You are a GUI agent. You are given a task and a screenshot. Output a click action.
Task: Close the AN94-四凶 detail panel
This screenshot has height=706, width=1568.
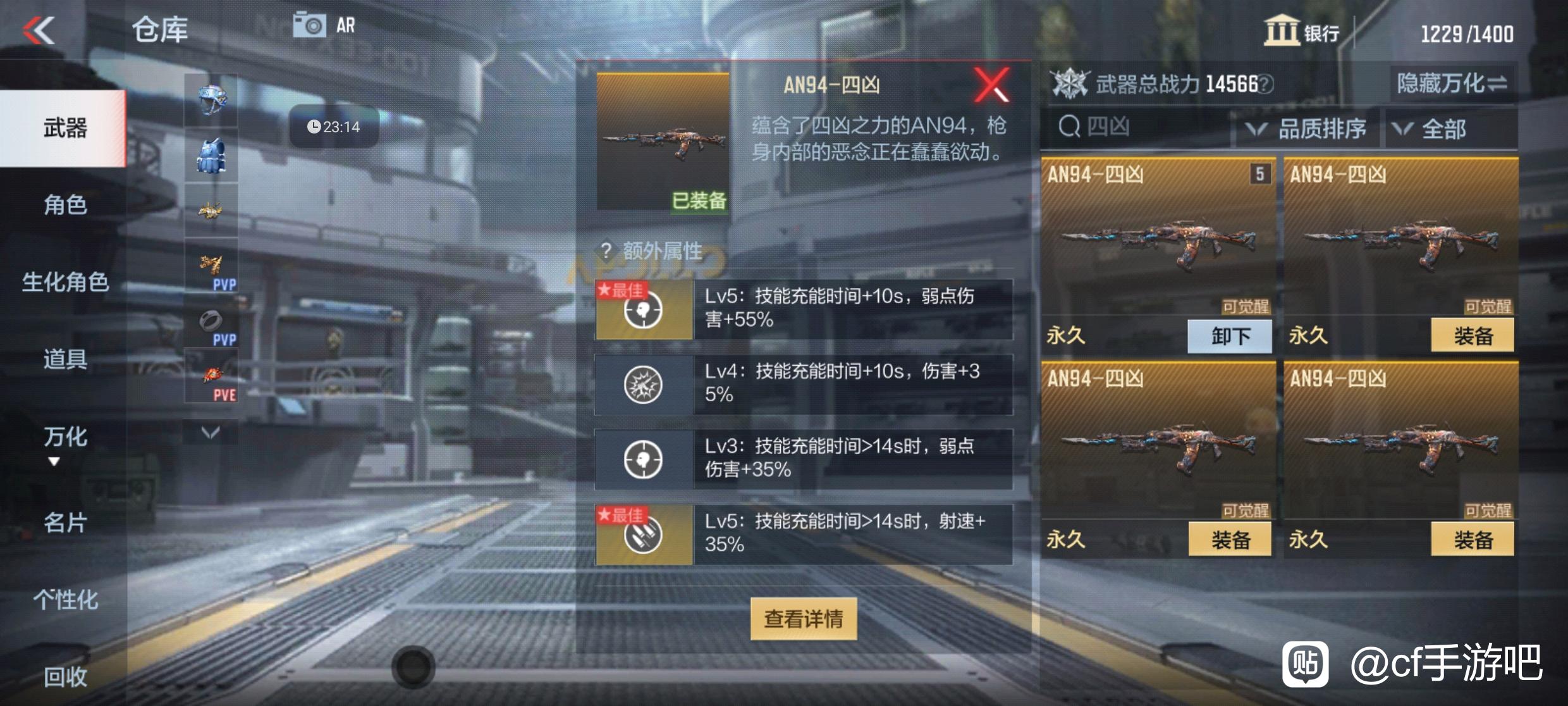(991, 85)
